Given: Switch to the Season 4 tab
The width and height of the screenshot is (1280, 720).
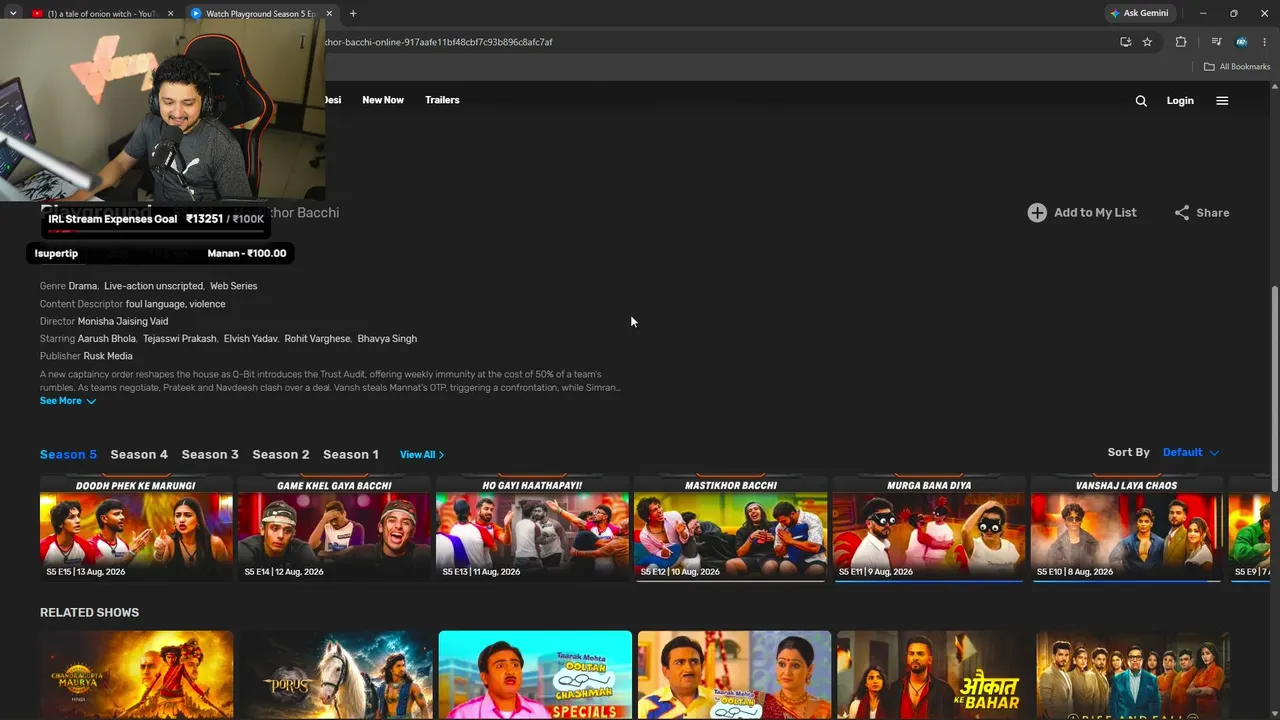Looking at the screenshot, I should [139, 455].
